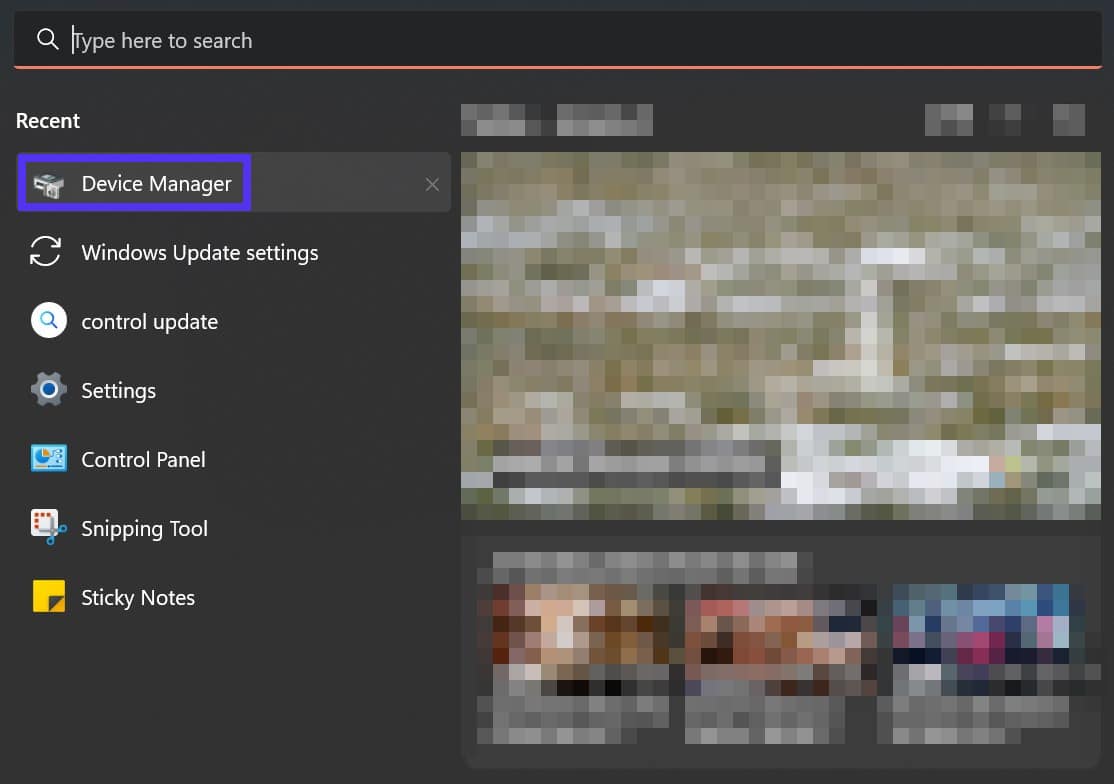Click the Control Panel icon

pyautogui.click(x=48, y=460)
